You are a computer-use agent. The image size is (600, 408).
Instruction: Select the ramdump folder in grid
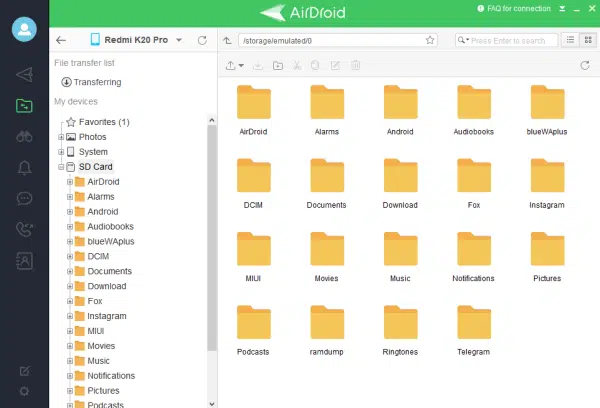[x=327, y=331]
